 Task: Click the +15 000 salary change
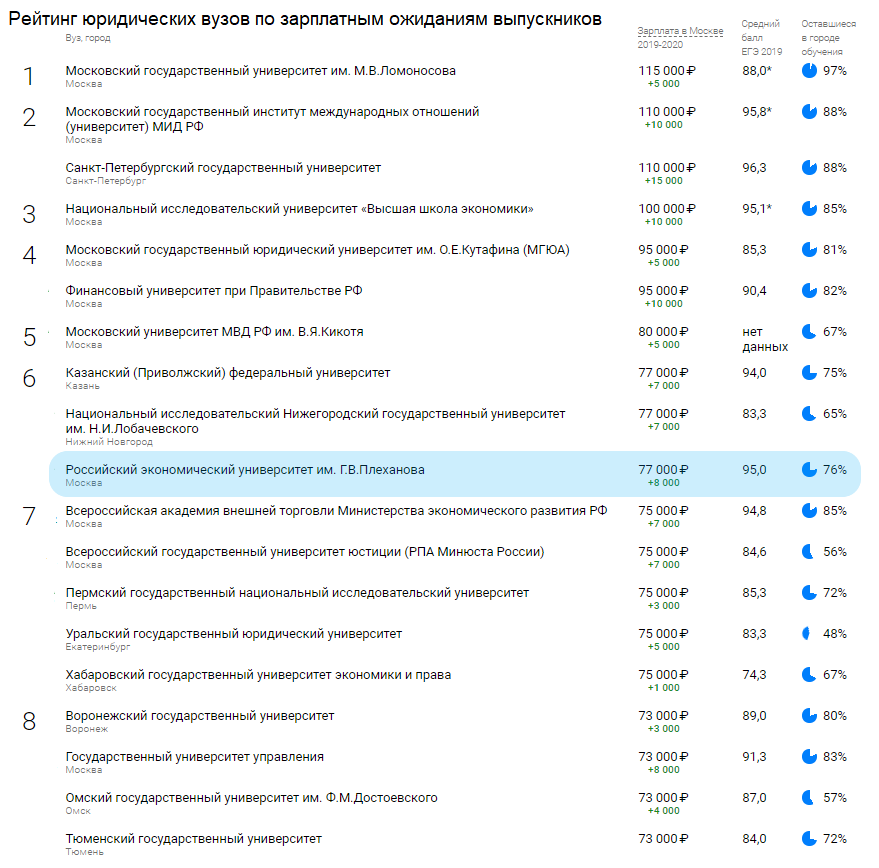(x=663, y=181)
